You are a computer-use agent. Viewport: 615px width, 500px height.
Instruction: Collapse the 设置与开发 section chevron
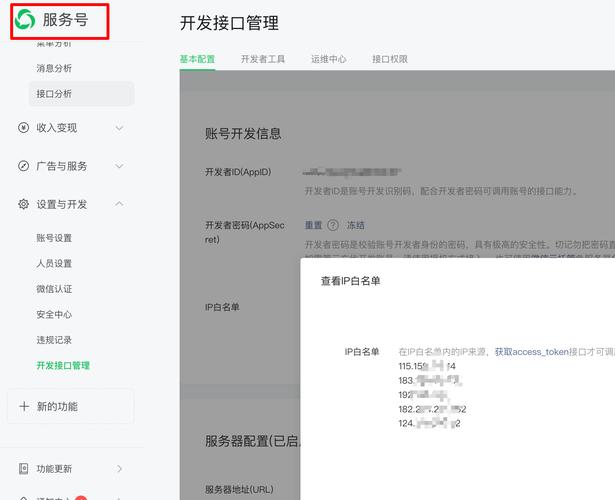(x=119, y=204)
